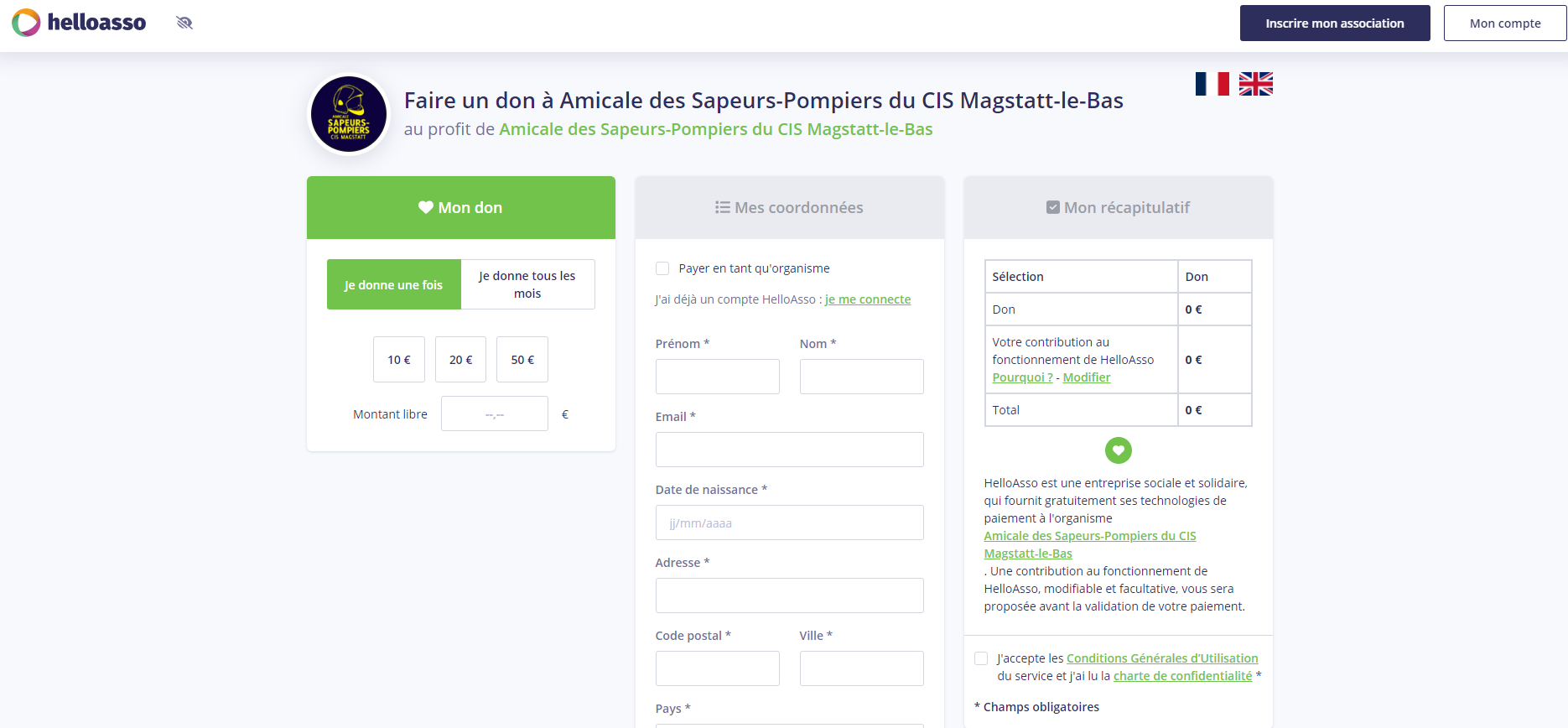This screenshot has height=728, width=1568.
Task: Click Inscrire mon association button
Action: (x=1335, y=23)
